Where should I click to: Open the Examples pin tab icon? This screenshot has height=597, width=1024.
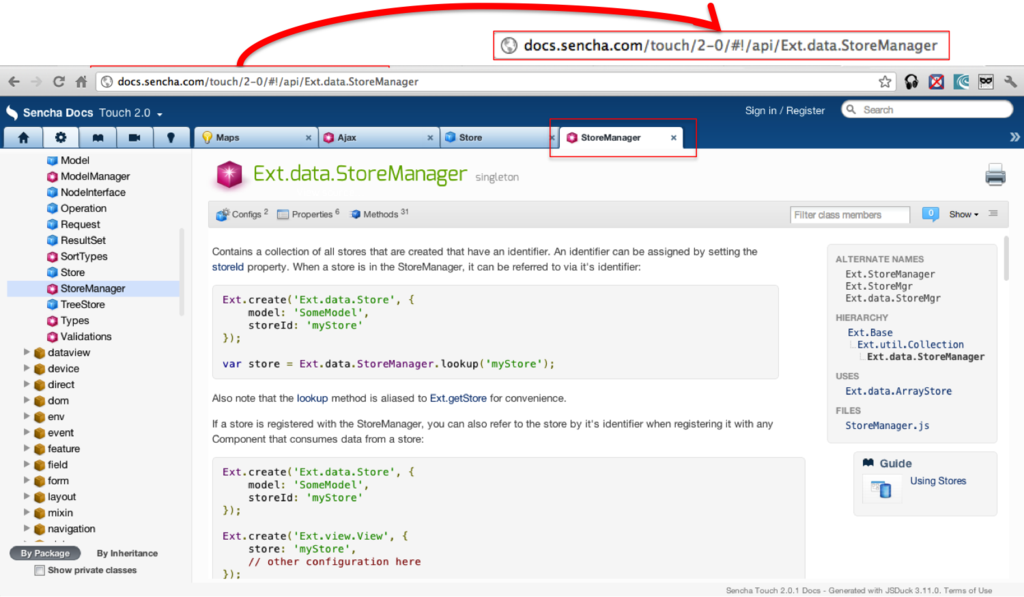click(x=171, y=138)
